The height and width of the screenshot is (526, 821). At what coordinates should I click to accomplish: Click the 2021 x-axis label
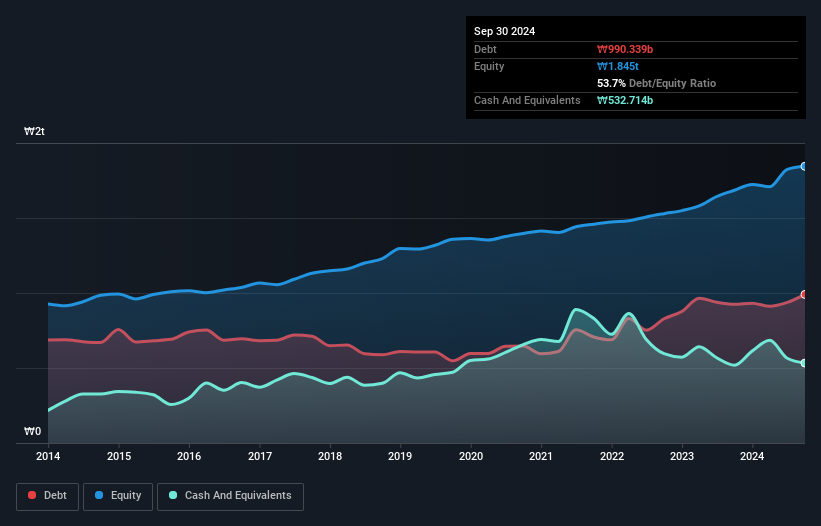541,456
